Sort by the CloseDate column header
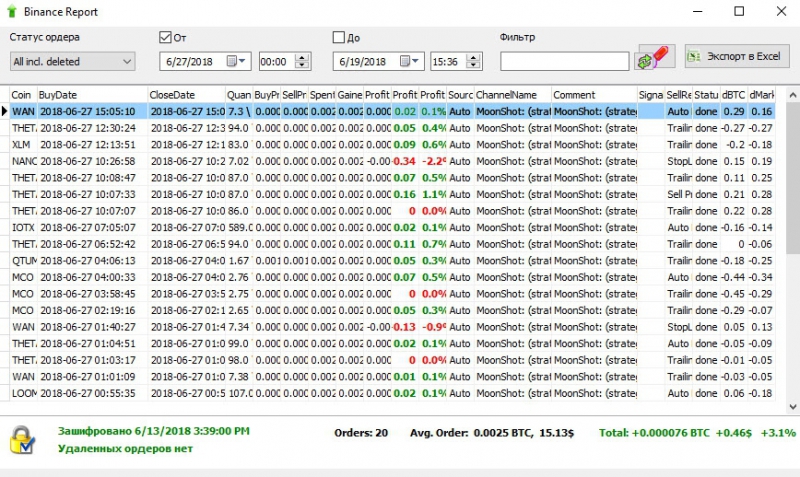Image resolution: width=800 pixels, height=477 pixels. [187, 95]
